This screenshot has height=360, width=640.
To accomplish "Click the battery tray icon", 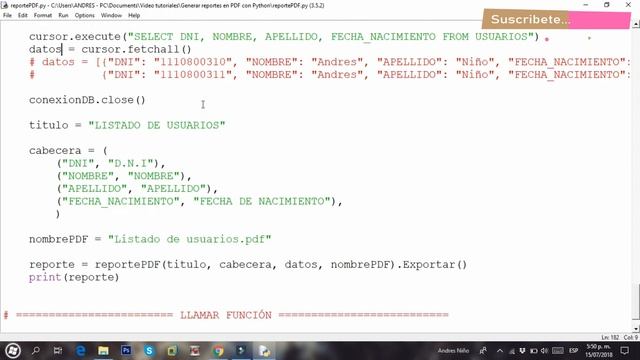I will [533, 351].
